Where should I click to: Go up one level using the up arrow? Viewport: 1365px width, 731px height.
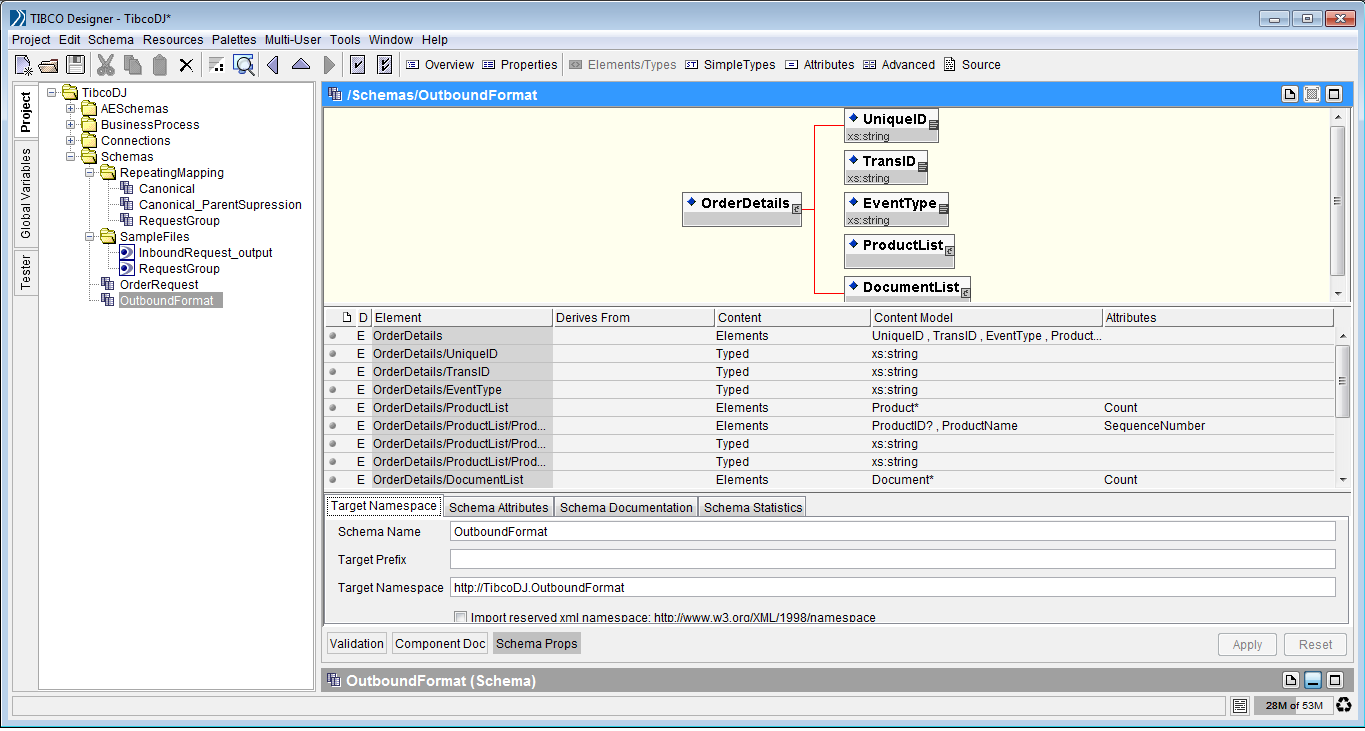point(300,64)
